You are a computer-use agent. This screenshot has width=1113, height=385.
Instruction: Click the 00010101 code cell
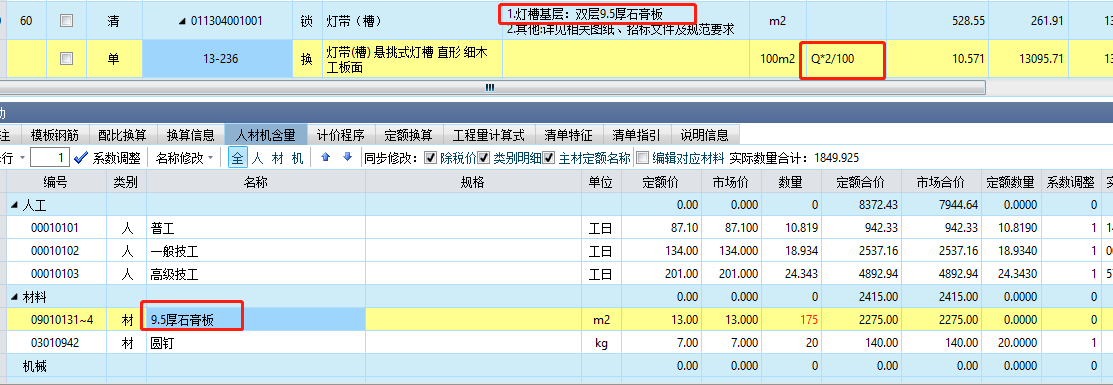55,229
